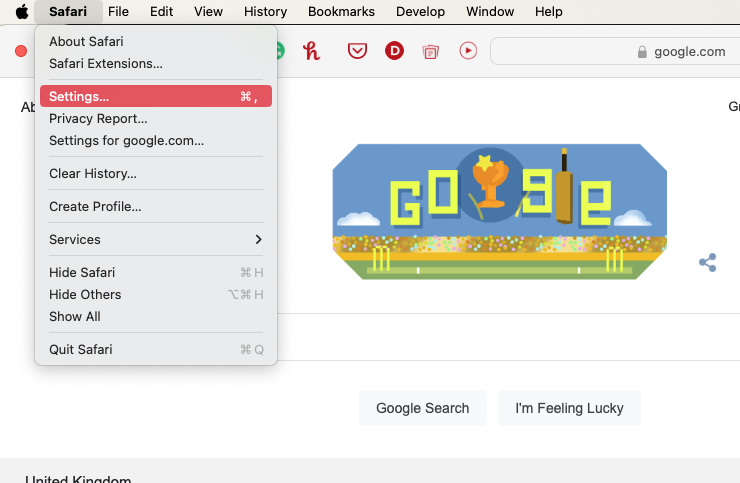Click the doodle share icon

point(707,263)
